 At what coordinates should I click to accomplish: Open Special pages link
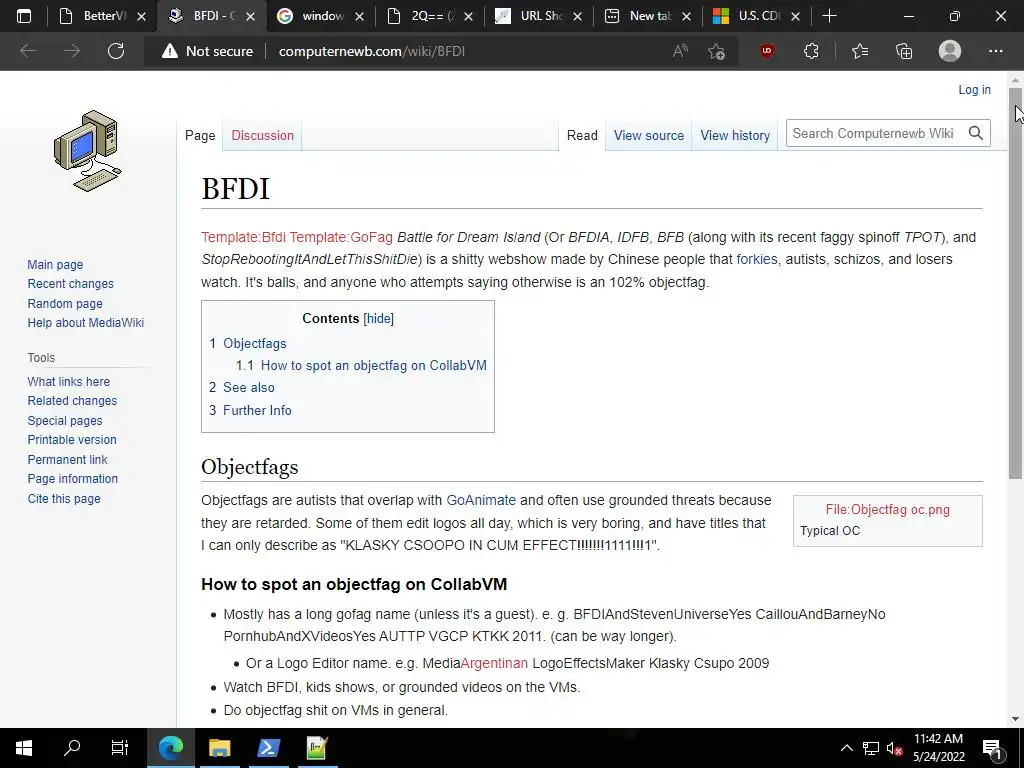click(x=65, y=421)
